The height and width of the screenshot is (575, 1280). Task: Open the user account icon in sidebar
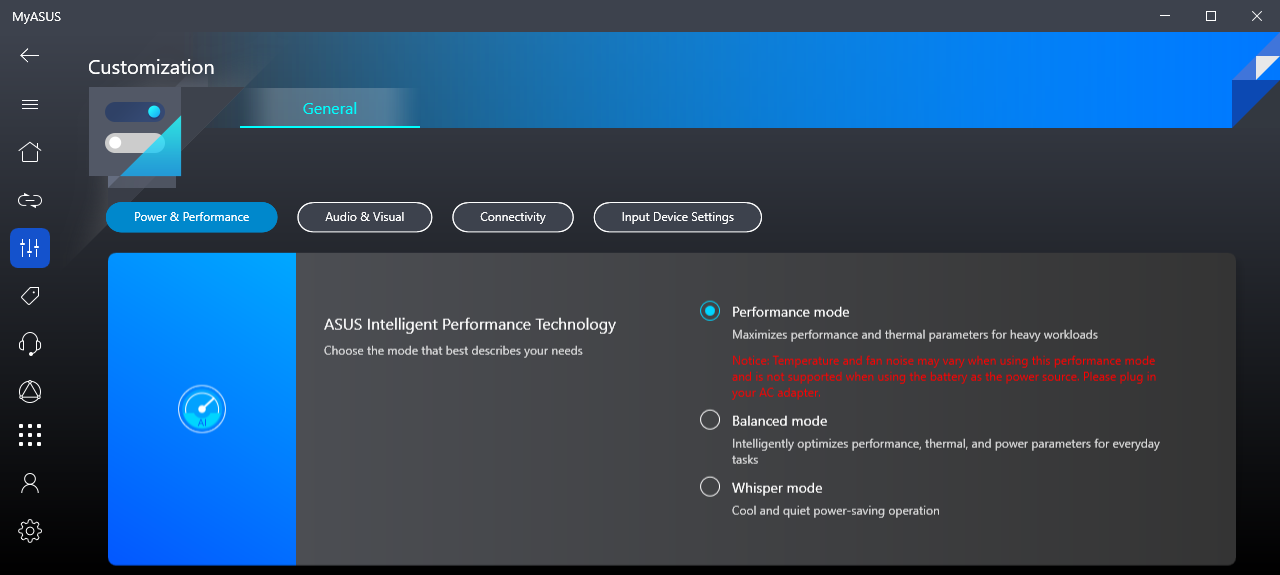click(30, 483)
